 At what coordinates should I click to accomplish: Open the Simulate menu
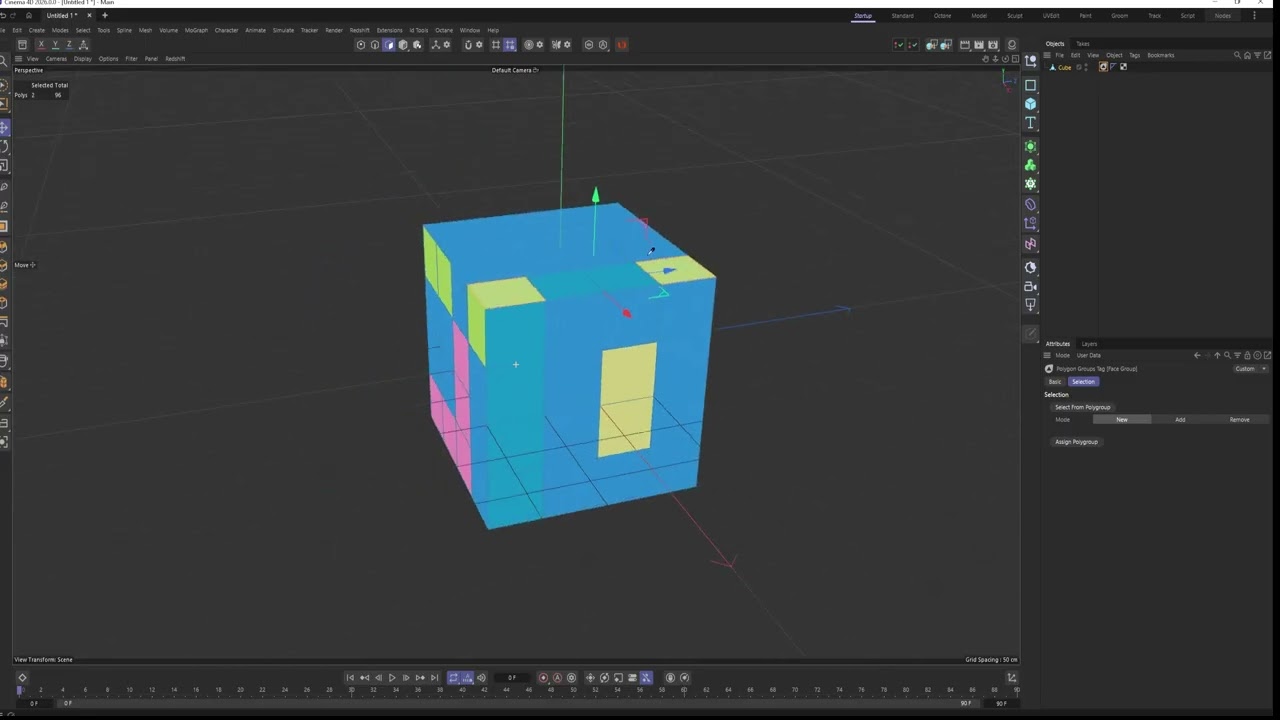[283, 30]
